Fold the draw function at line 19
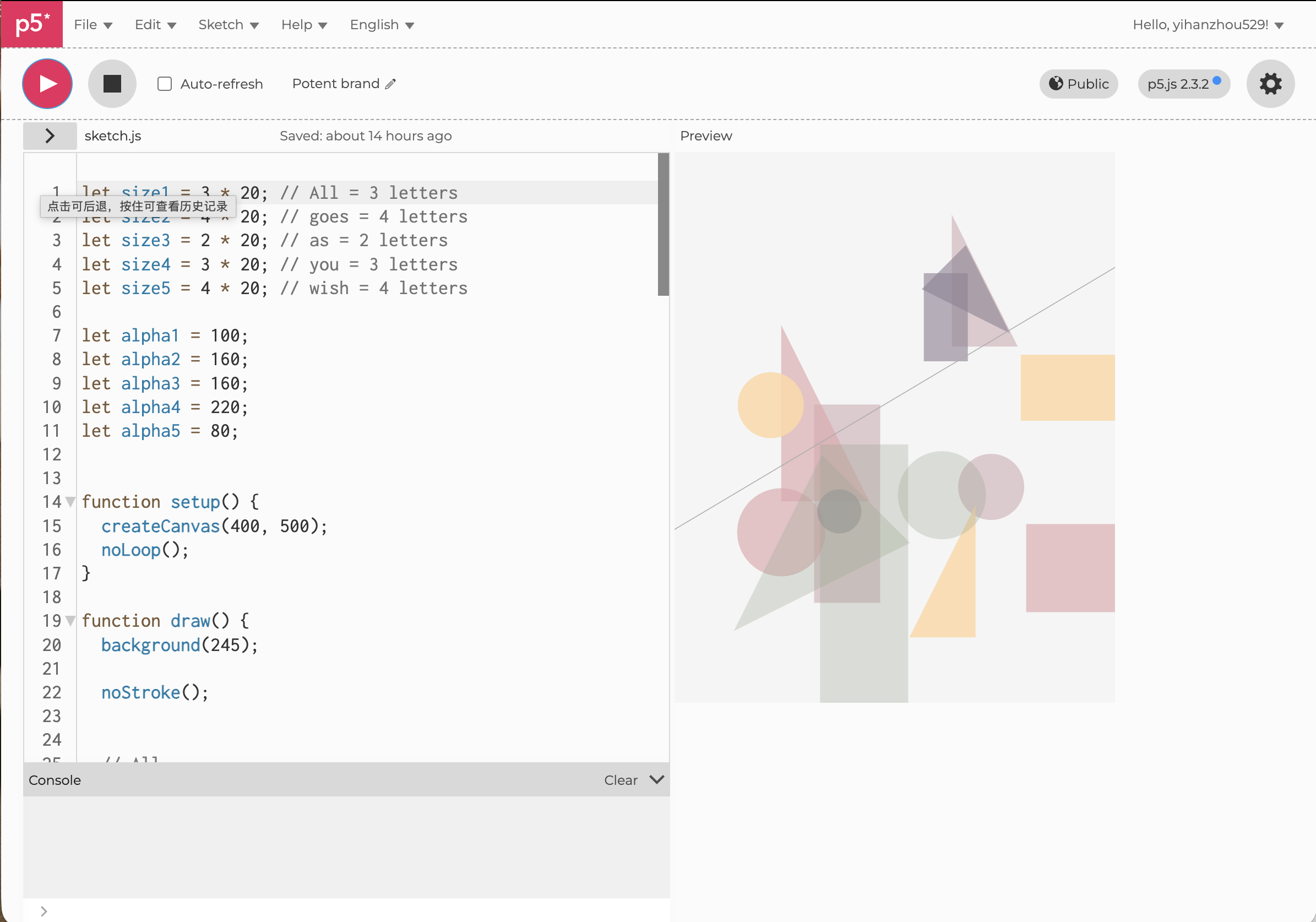 (x=70, y=621)
